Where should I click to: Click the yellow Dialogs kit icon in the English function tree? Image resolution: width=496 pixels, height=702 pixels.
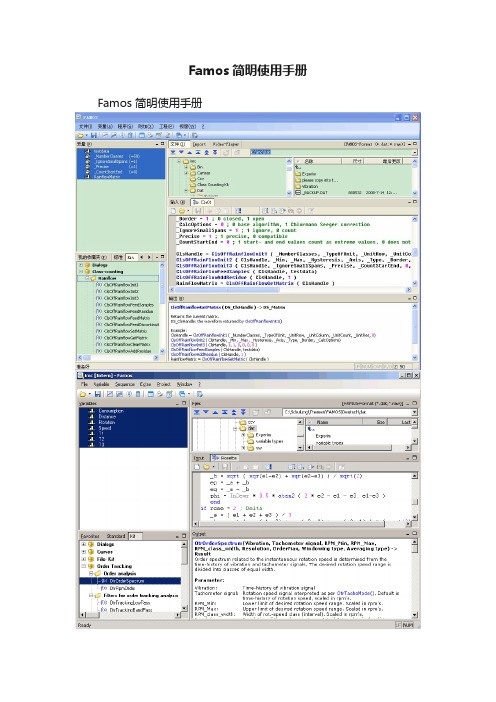click(x=91, y=544)
